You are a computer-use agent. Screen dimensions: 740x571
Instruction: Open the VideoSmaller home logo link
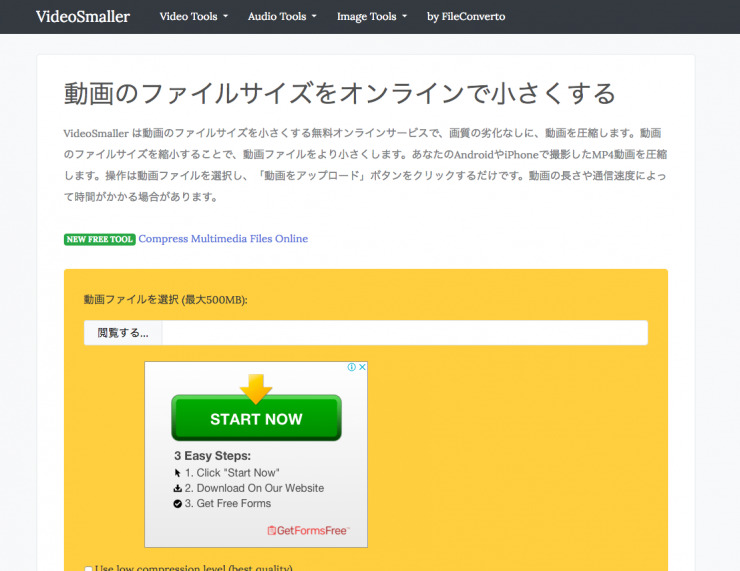click(83, 17)
